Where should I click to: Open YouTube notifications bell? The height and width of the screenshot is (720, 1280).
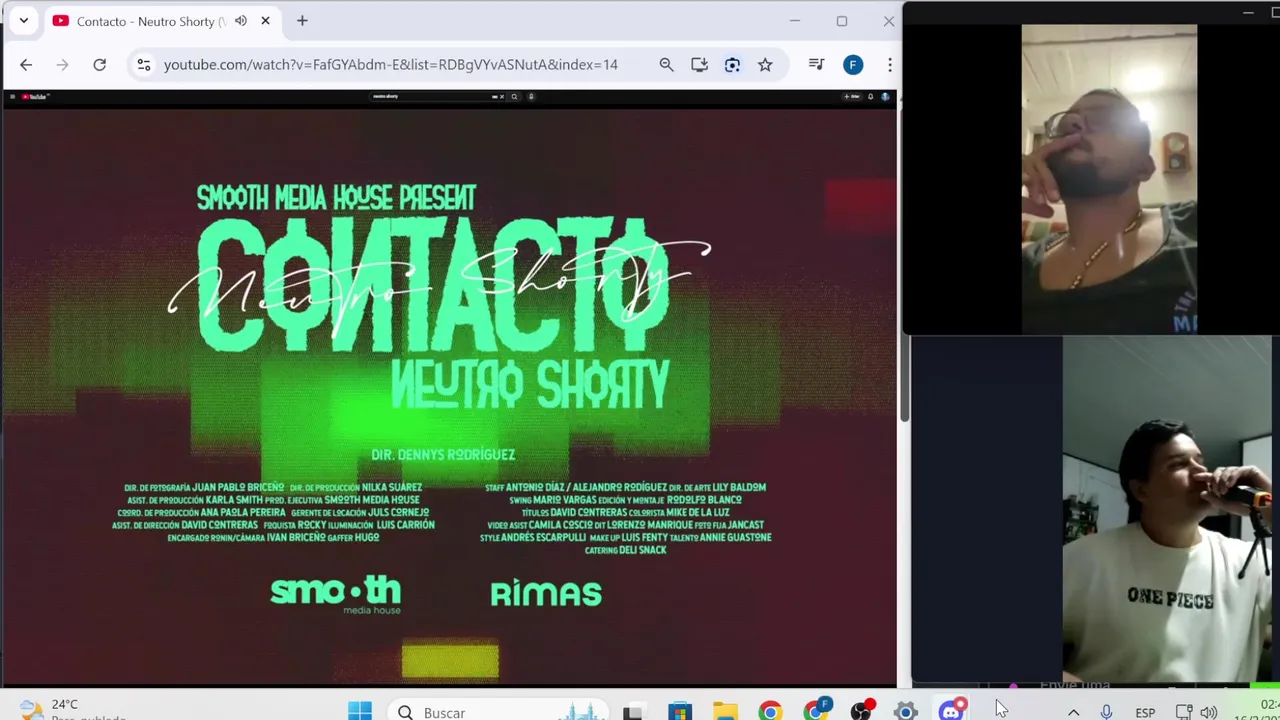pos(871,97)
